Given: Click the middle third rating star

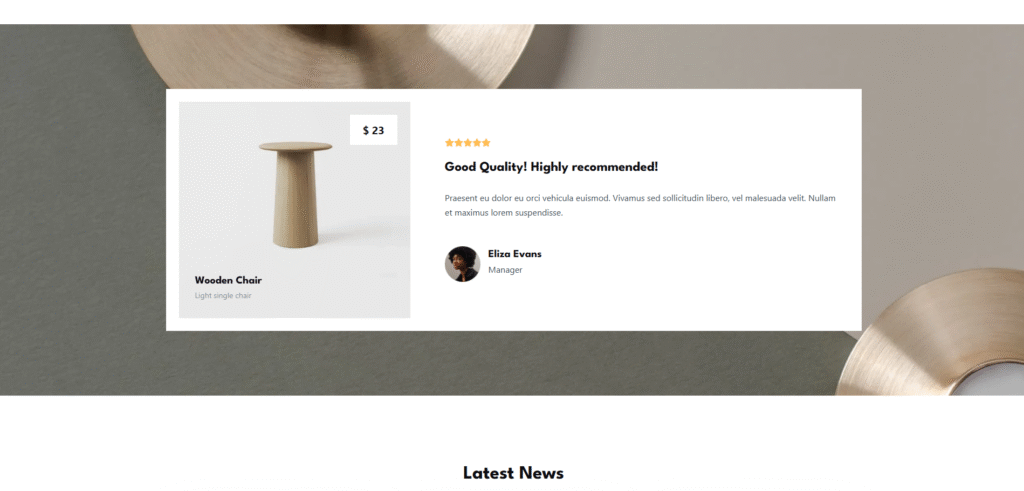Looking at the screenshot, I should click(x=468, y=142).
